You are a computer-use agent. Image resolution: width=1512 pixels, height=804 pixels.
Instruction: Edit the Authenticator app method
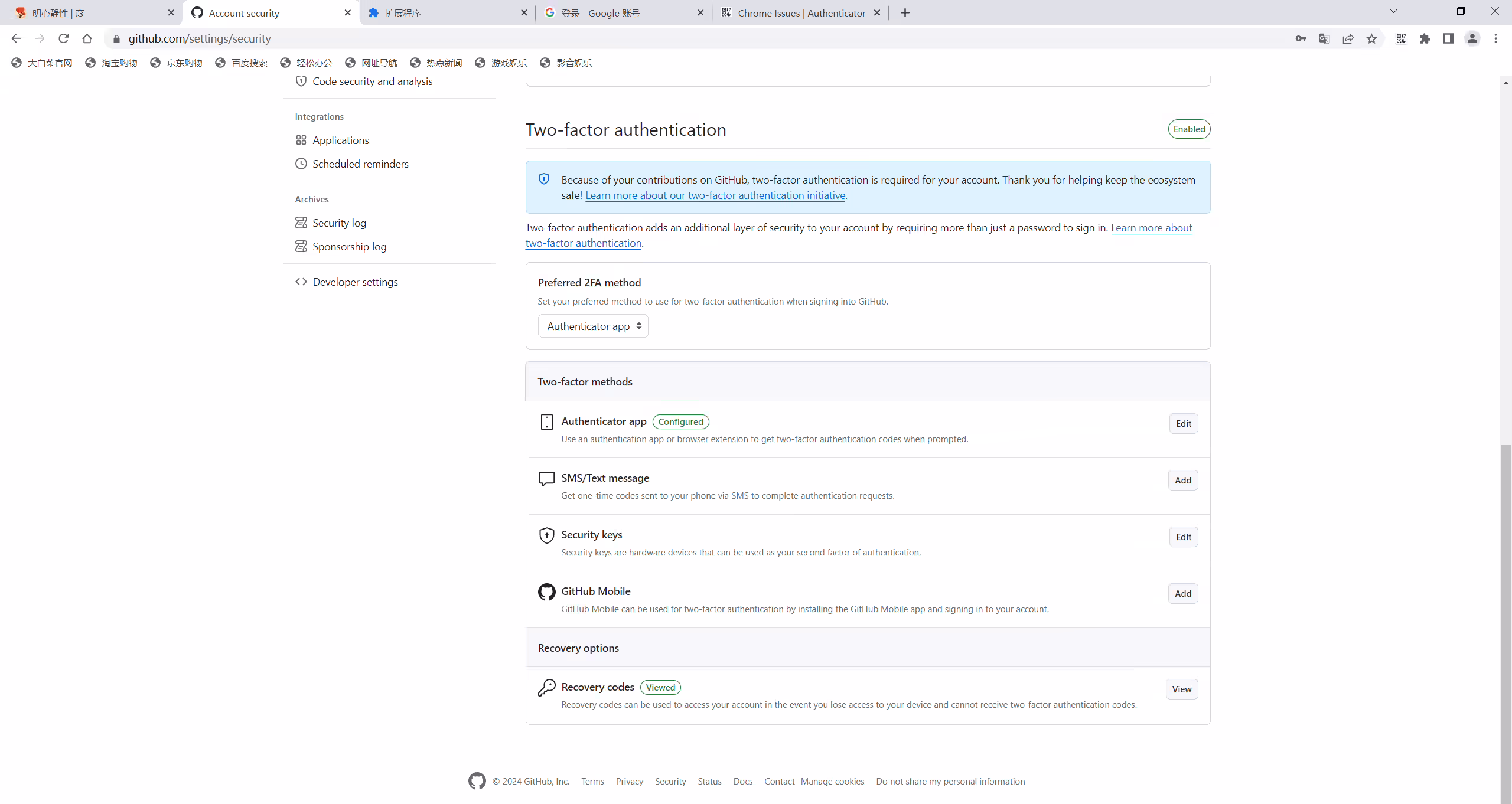click(1184, 423)
